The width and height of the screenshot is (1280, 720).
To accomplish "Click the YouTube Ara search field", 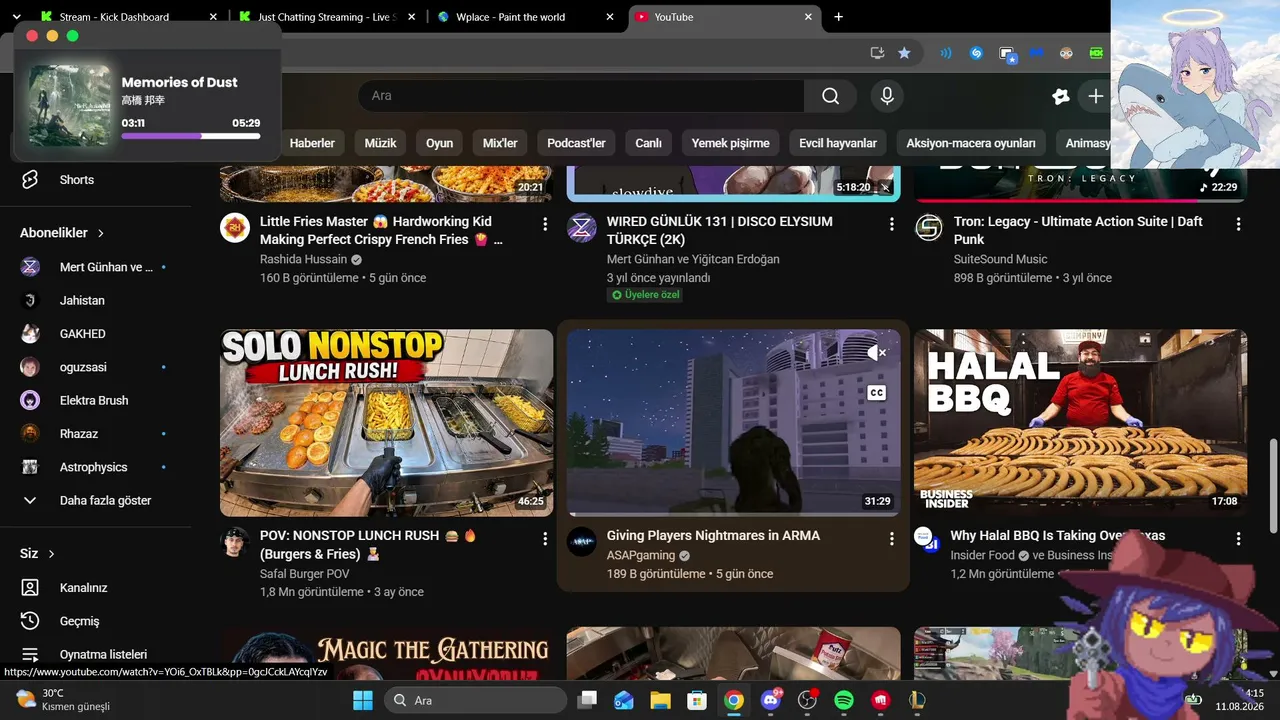I will [582, 96].
